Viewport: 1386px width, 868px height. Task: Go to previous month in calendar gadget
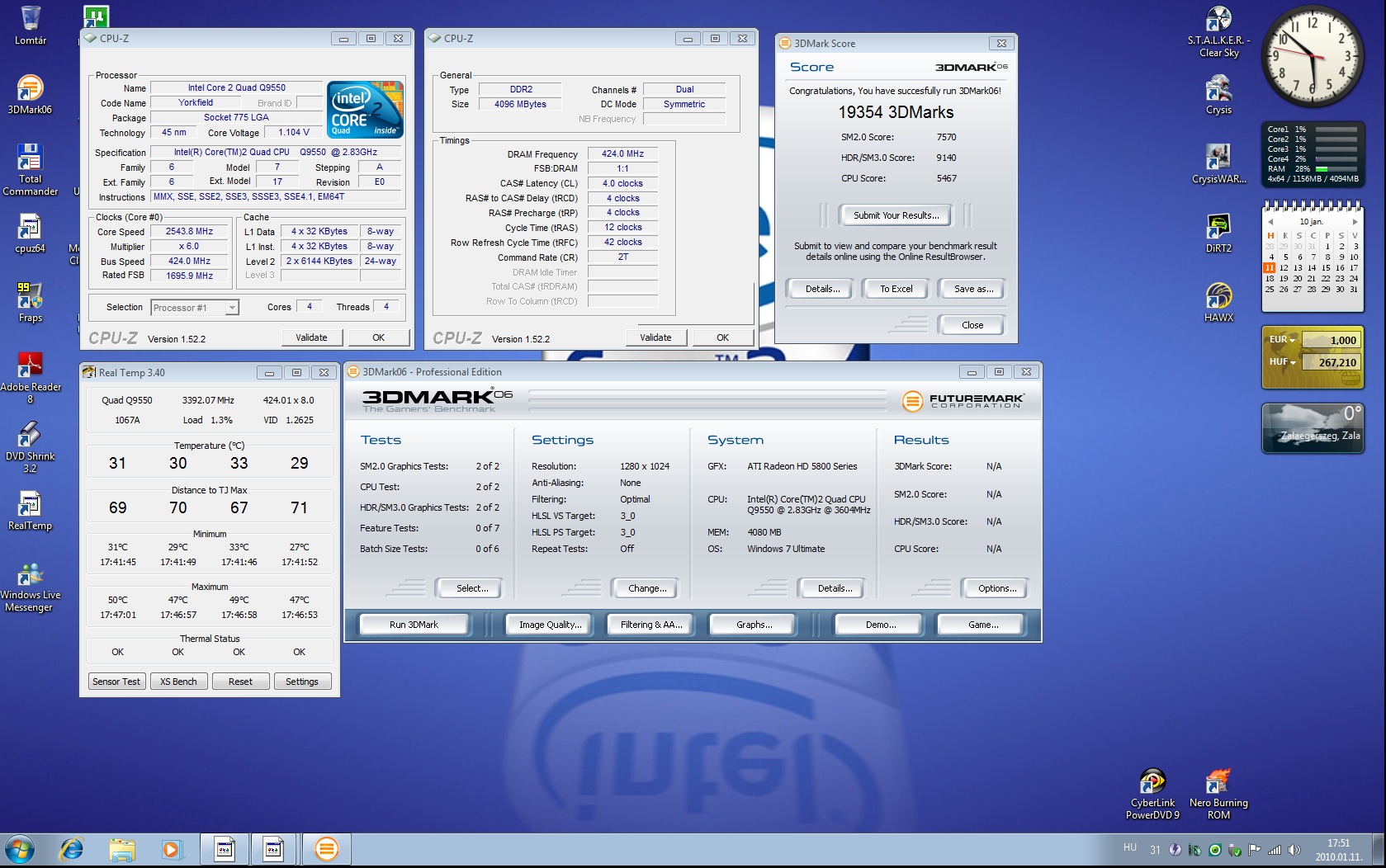1270,222
